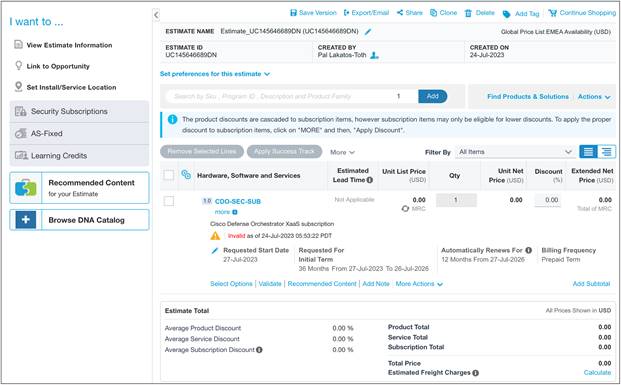Click the Add Subtotal link
The height and width of the screenshot is (385, 621).
[x=591, y=284]
